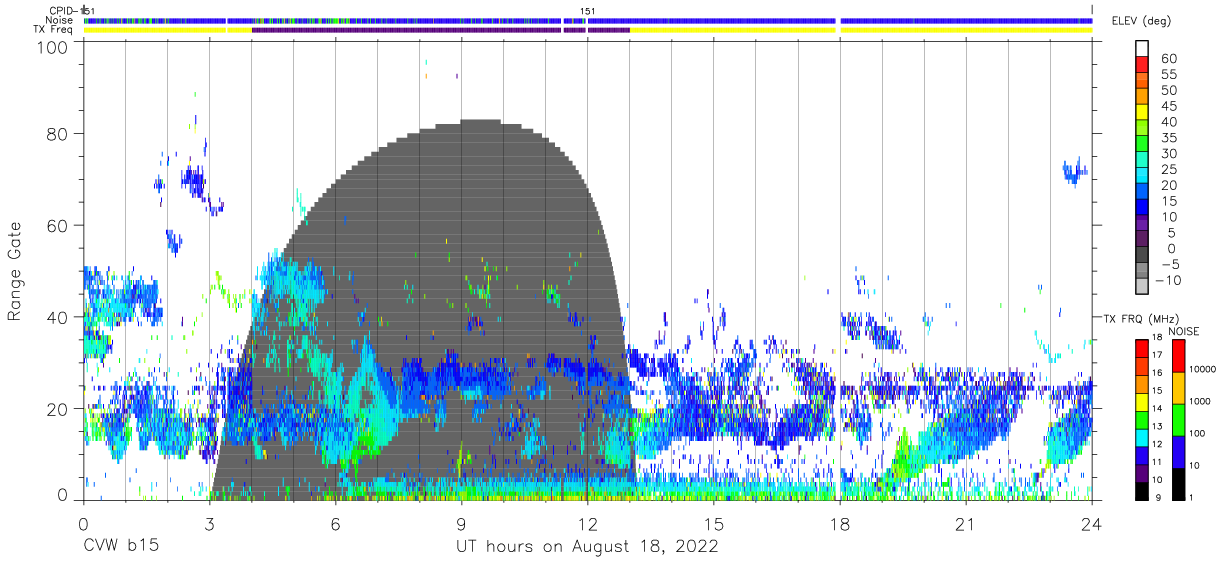
Task: Click Range Gate axis tick '80'
Action: [58, 134]
